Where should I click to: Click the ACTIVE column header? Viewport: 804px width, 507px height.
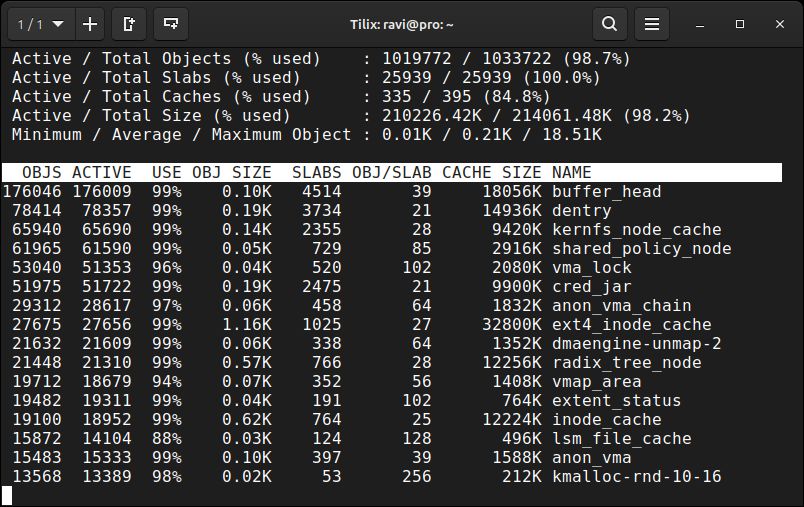click(x=102, y=172)
